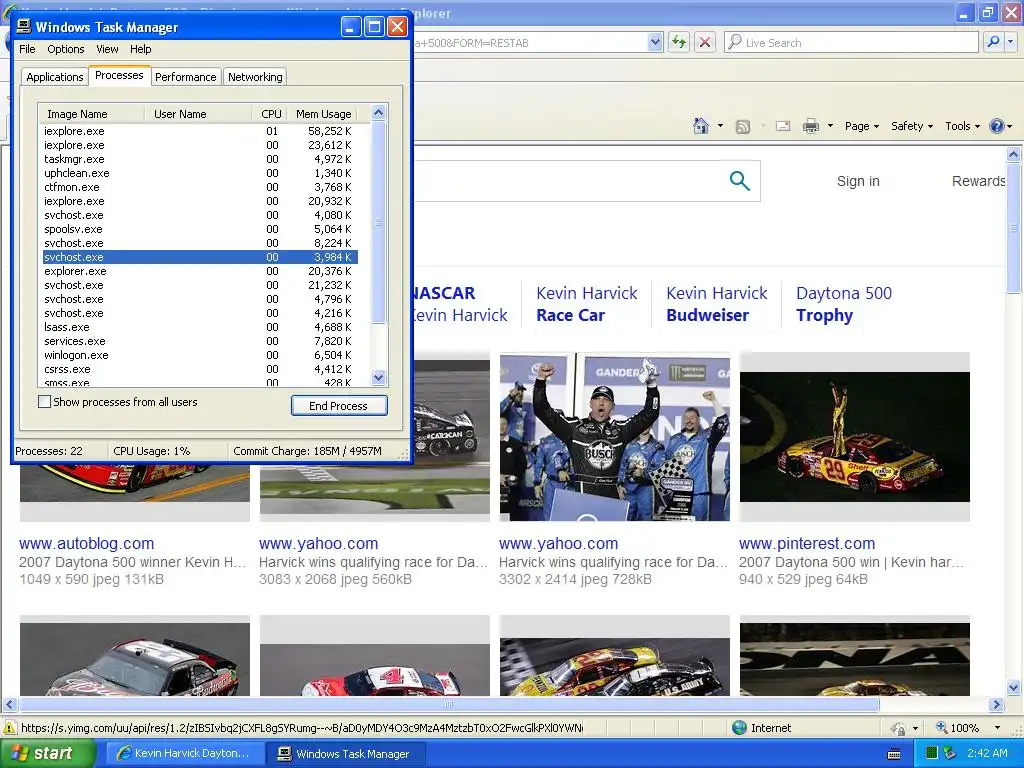Screen dimensions: 1024x768
Task: Select Daytona 500 Trophy suggestion
Action: pyautogui.click(x=843, y=304)
